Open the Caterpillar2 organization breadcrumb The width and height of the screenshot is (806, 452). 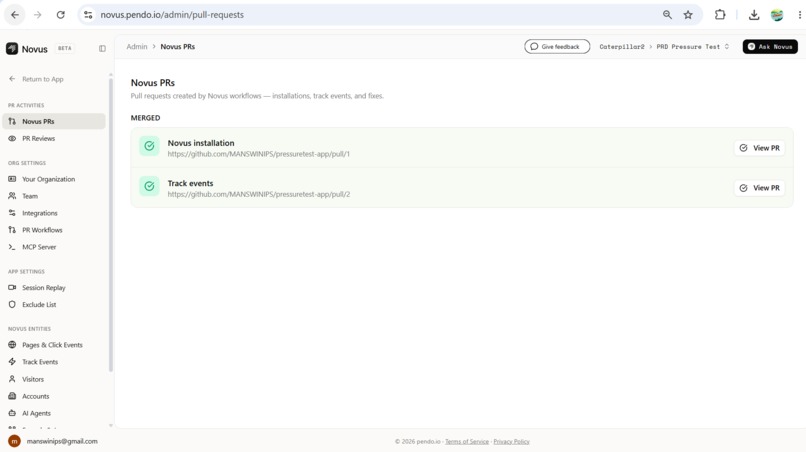pos(621,47)
